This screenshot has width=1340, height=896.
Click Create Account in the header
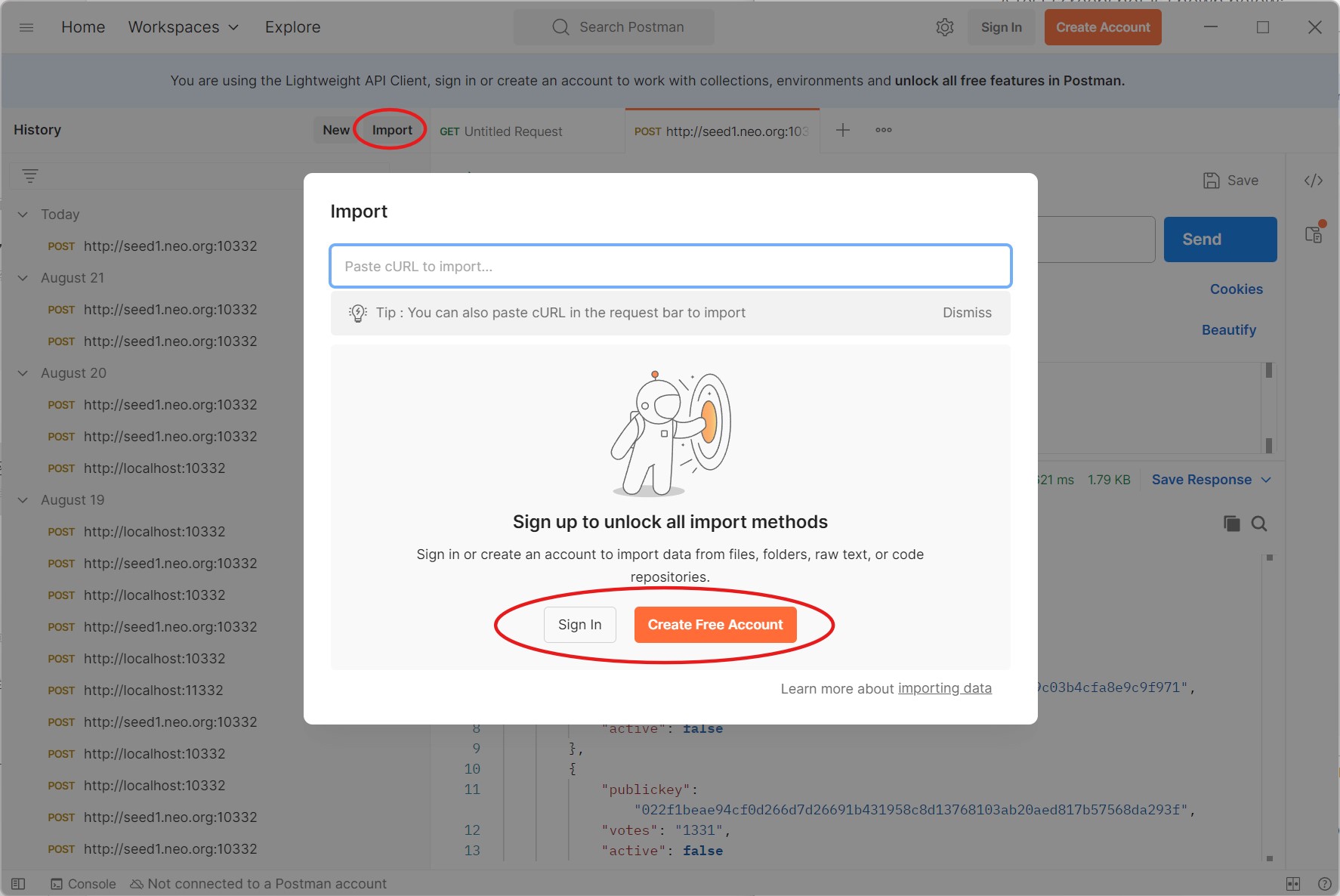pyautogui.click(x=1103, y=27)
